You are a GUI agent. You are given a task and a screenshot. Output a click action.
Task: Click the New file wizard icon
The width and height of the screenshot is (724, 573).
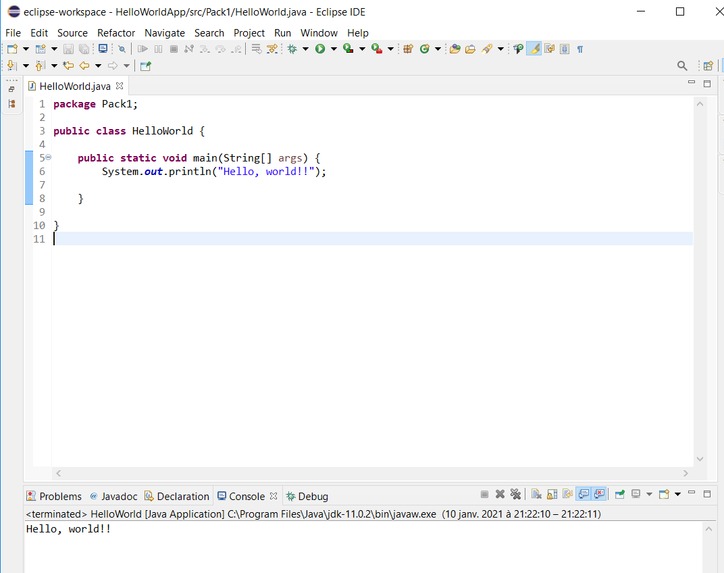pos(12,49)
